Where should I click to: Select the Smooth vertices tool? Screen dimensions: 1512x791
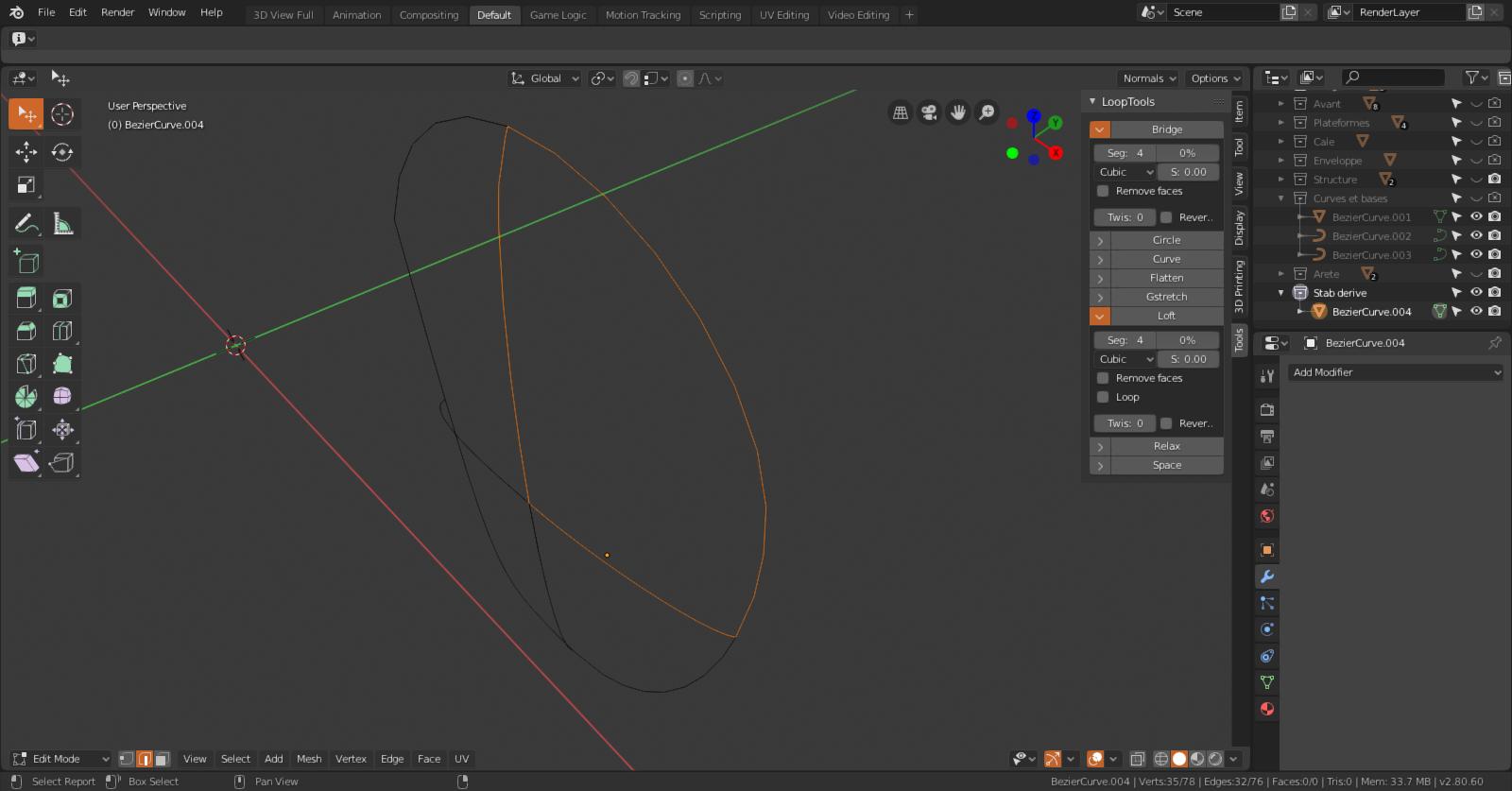(62, 396)
